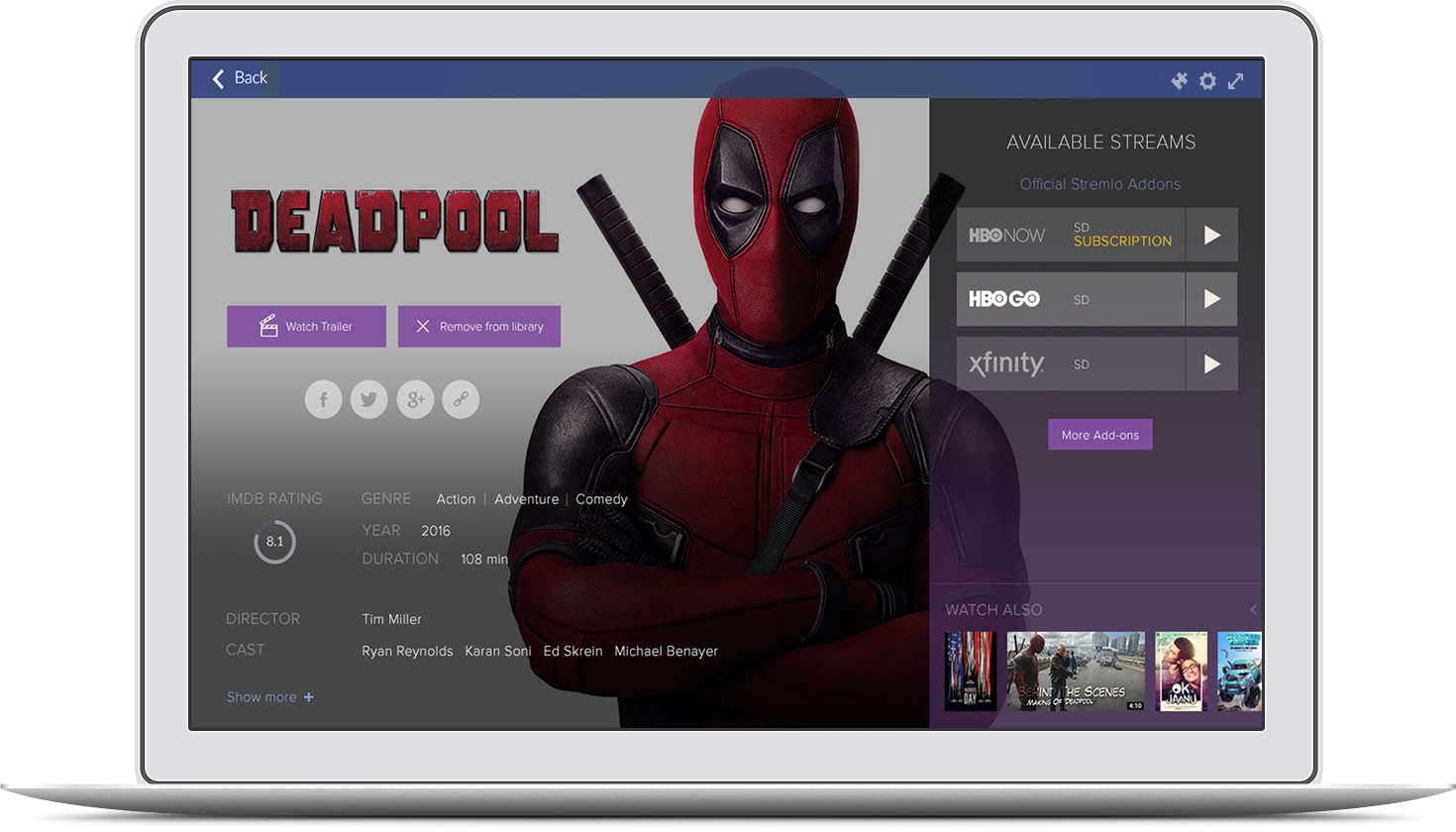Collapse the Watch Also panel chevron
This screenshot has width=1456, height=832.
1253,610
